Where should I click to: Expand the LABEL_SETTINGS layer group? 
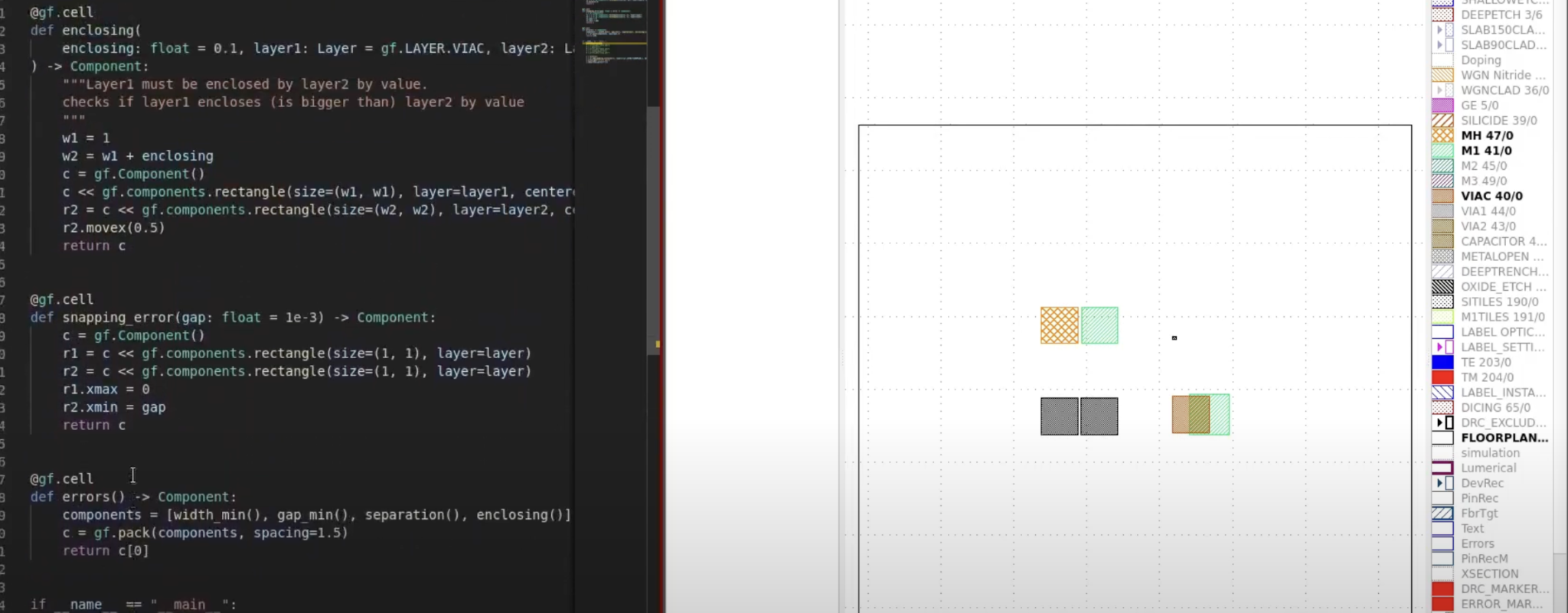(1439, 347)
